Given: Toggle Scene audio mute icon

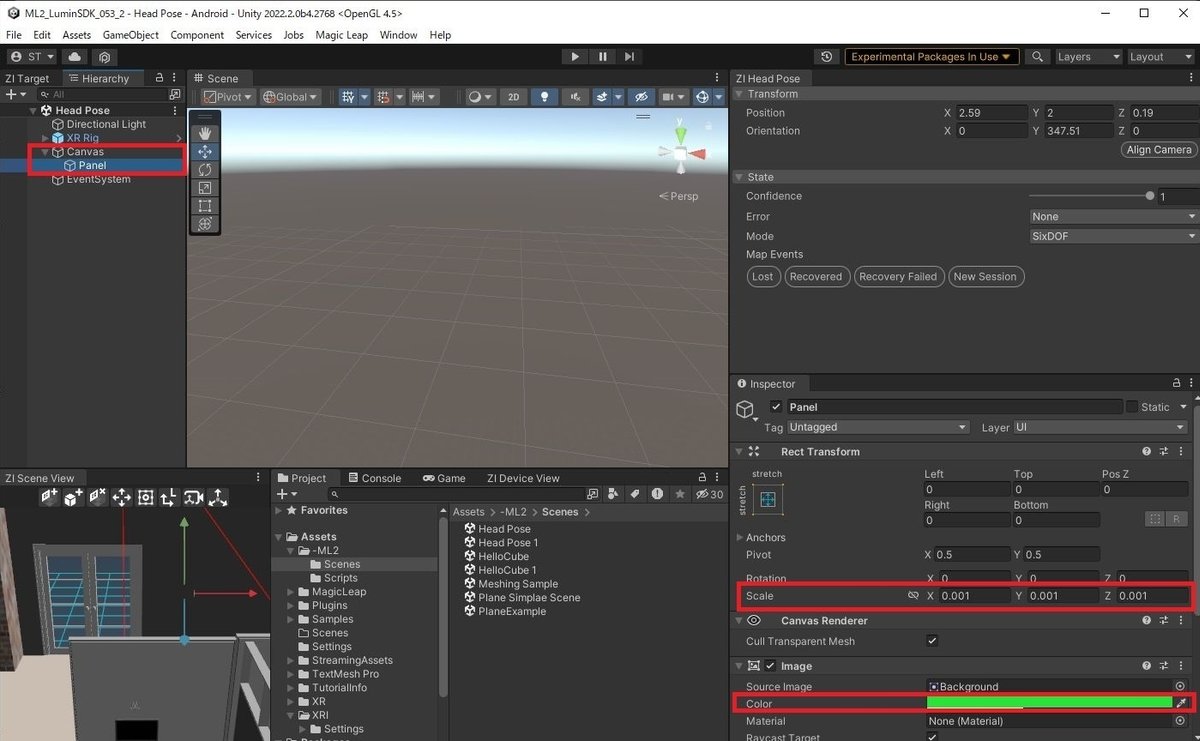Looking at the screenshot, I should (574, 97).
